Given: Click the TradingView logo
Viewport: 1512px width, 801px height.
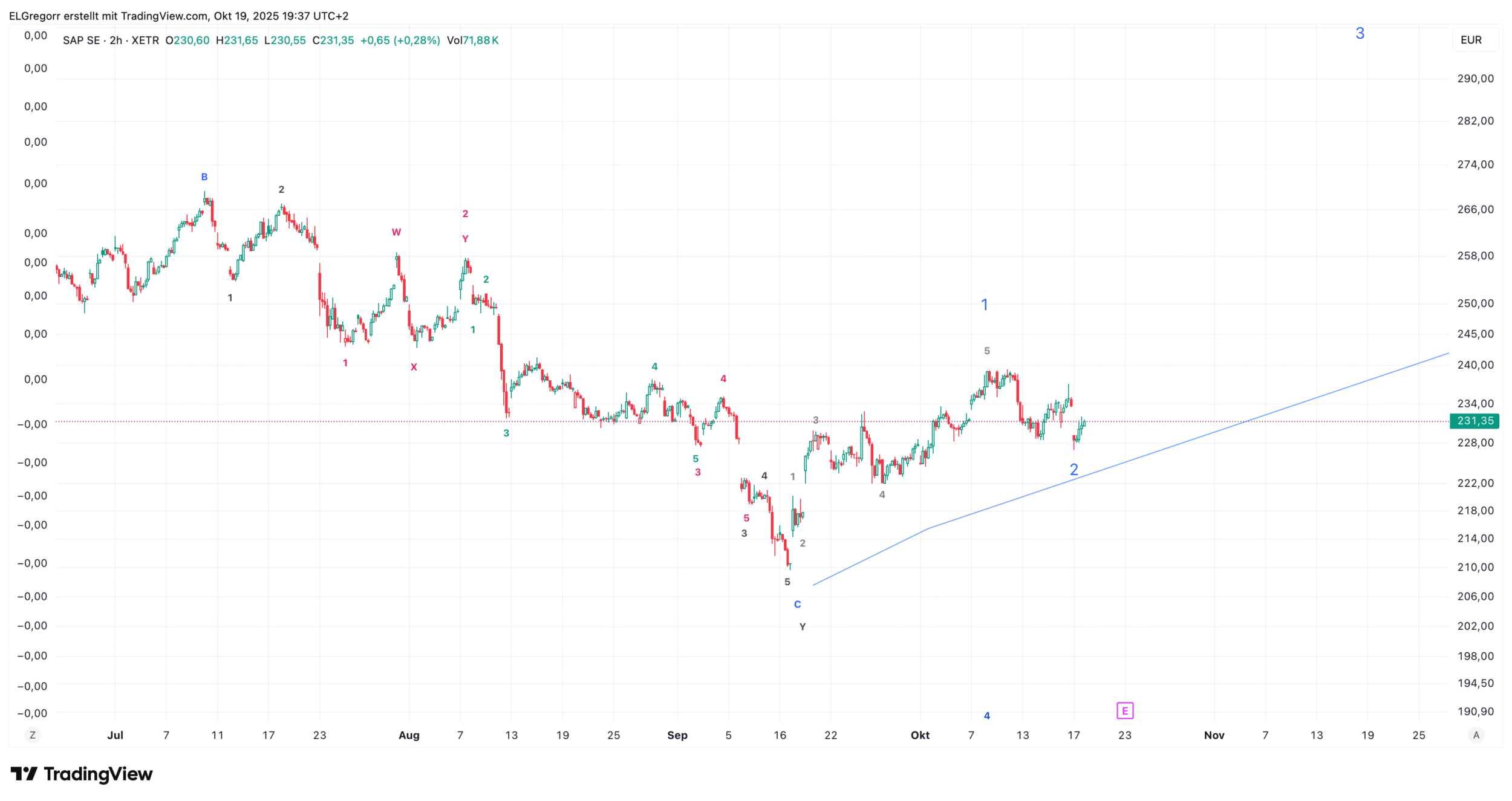Looking at the screenshot, I should pos(82,774).
